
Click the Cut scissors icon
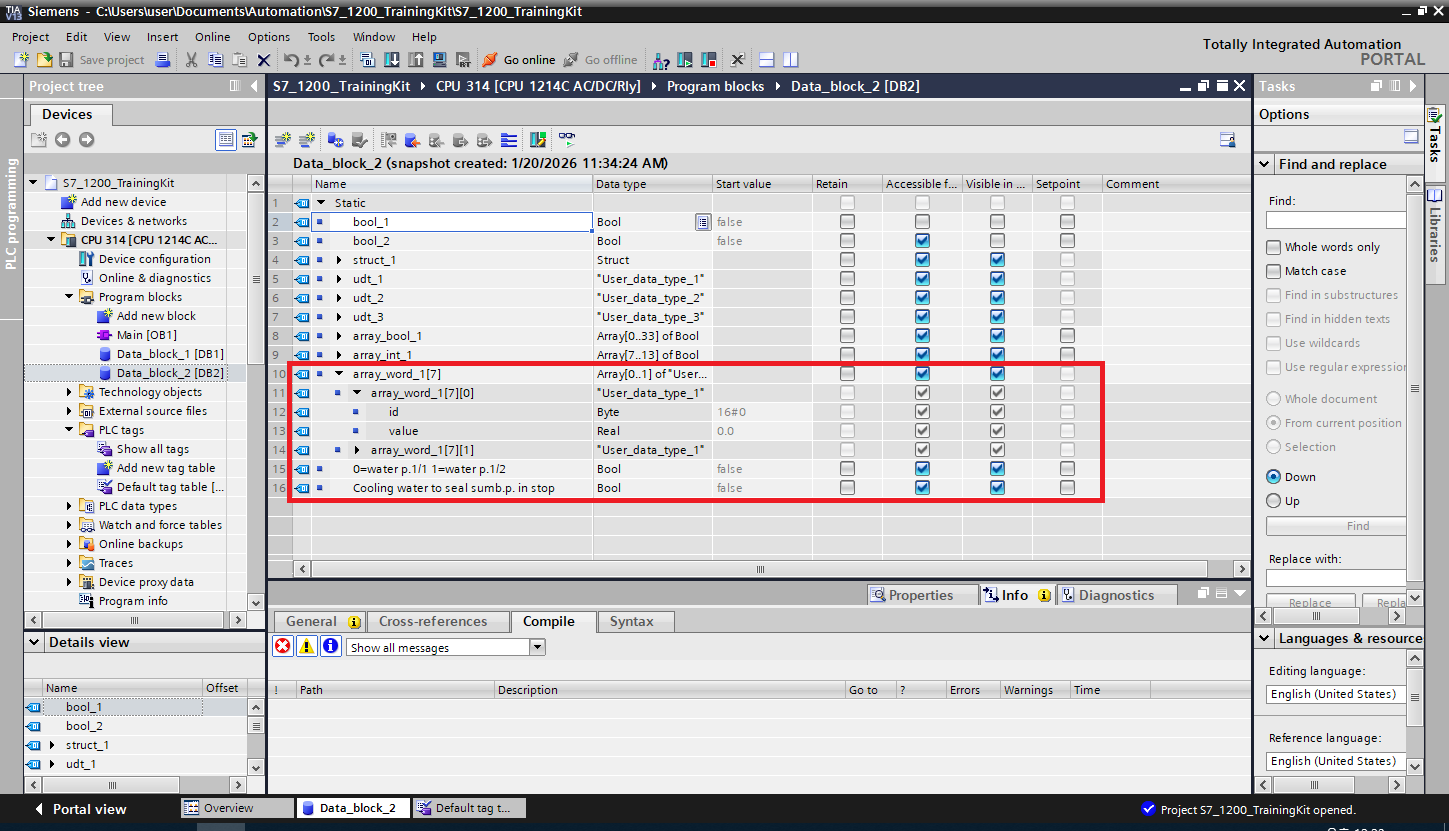(191, 60)
